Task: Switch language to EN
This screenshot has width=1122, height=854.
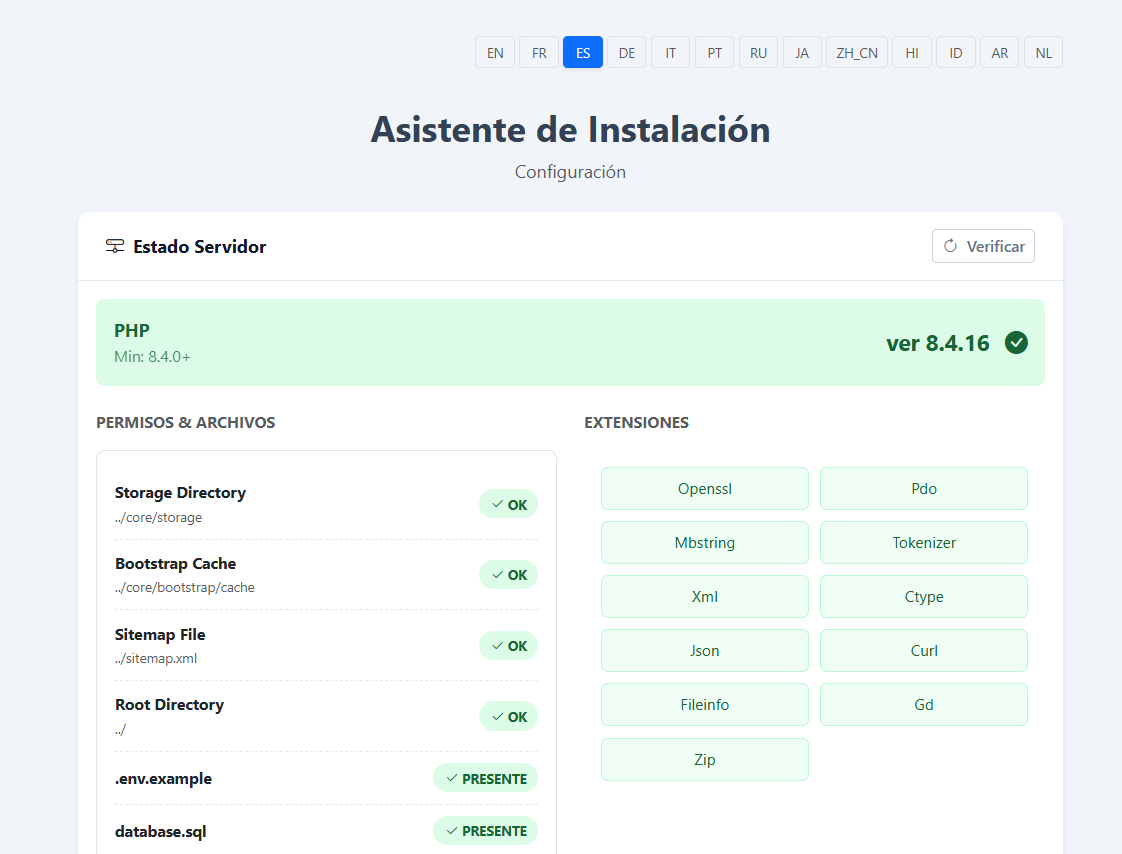Action: [495, 53]
